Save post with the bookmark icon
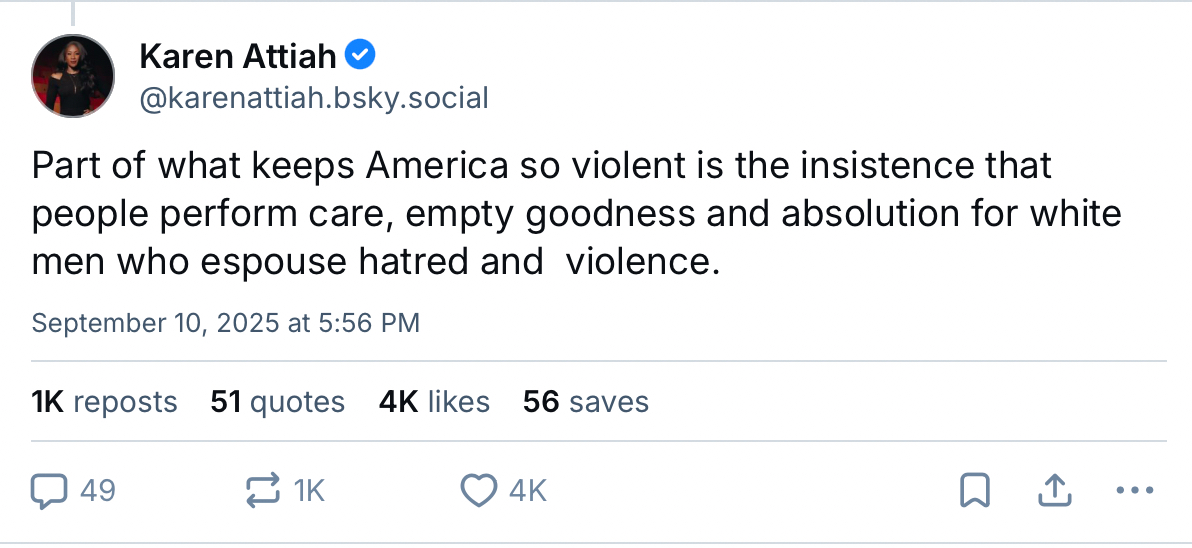Screen dimensions: 1192x548 (x=974, y=490)
